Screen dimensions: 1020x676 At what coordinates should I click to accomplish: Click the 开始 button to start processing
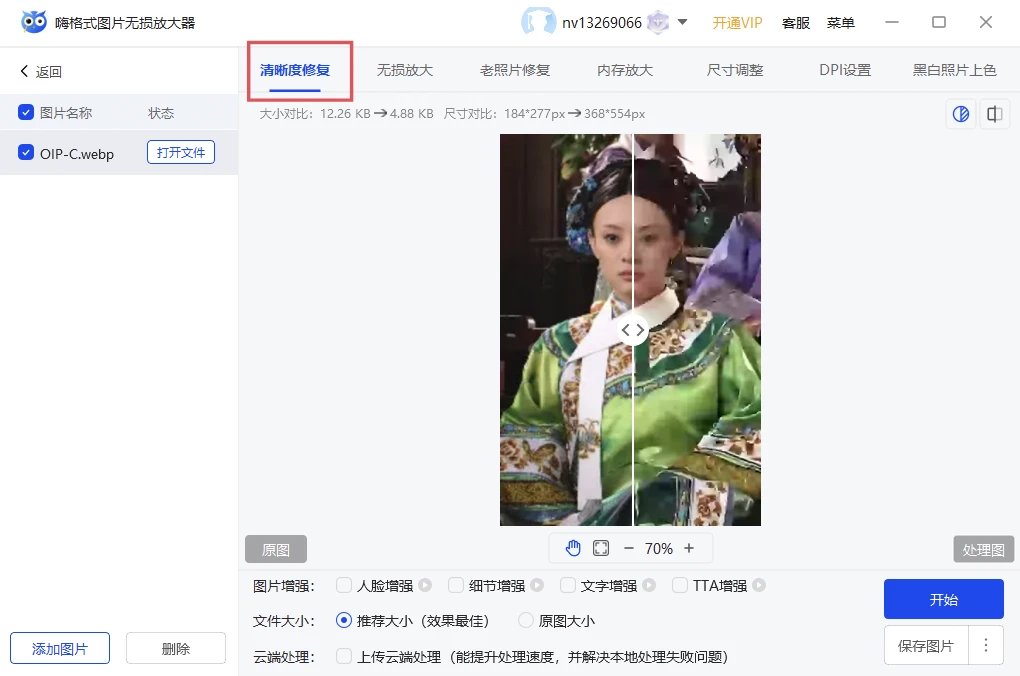click(x=943, y=599)
